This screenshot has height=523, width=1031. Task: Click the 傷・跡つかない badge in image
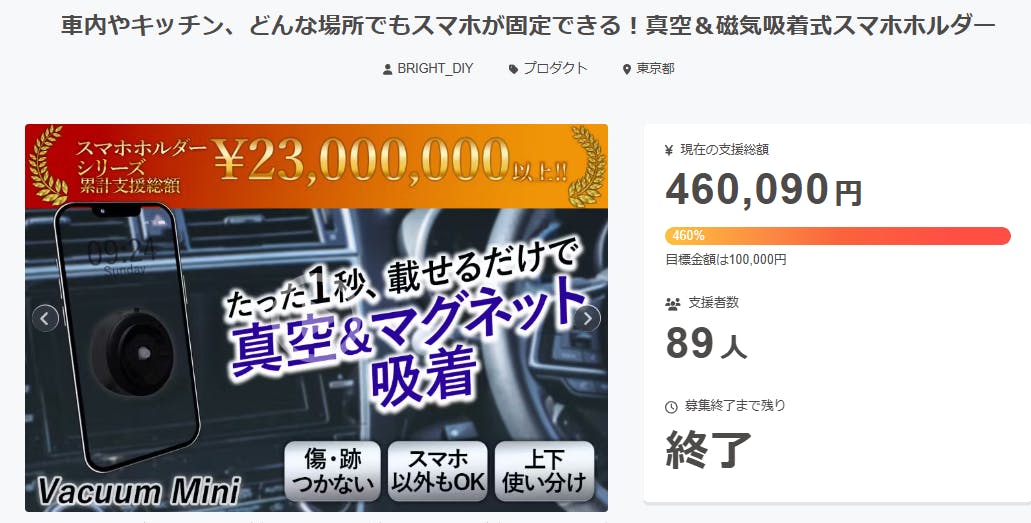tap(333, 471)
